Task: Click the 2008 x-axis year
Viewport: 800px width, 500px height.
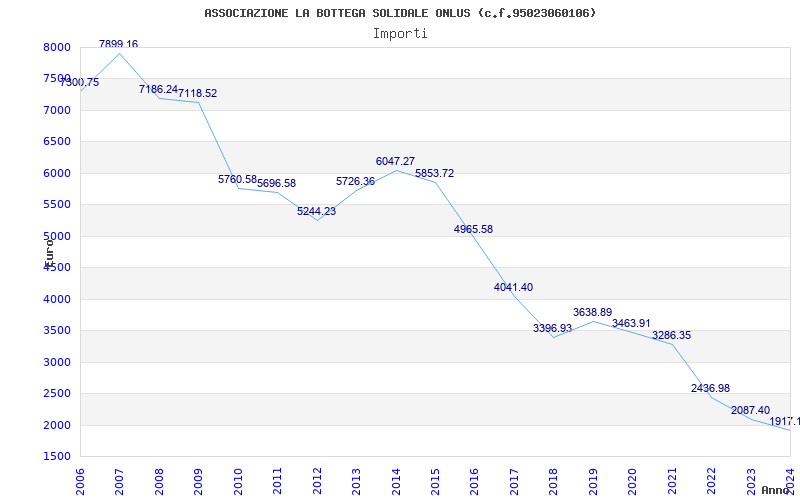Action: point(159,482)
